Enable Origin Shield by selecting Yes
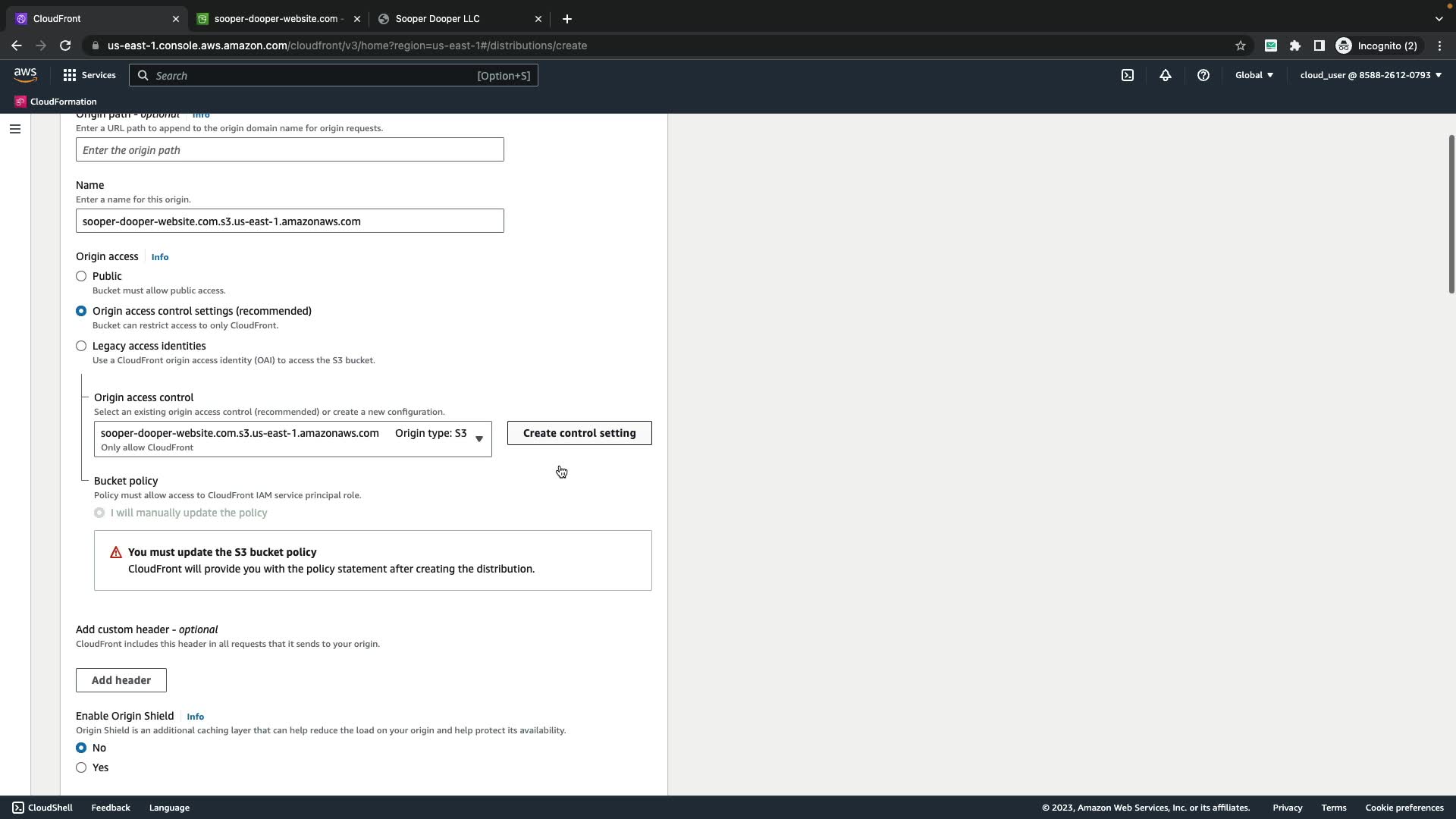This screenshot has height=819, width=1456. [81, 767]
